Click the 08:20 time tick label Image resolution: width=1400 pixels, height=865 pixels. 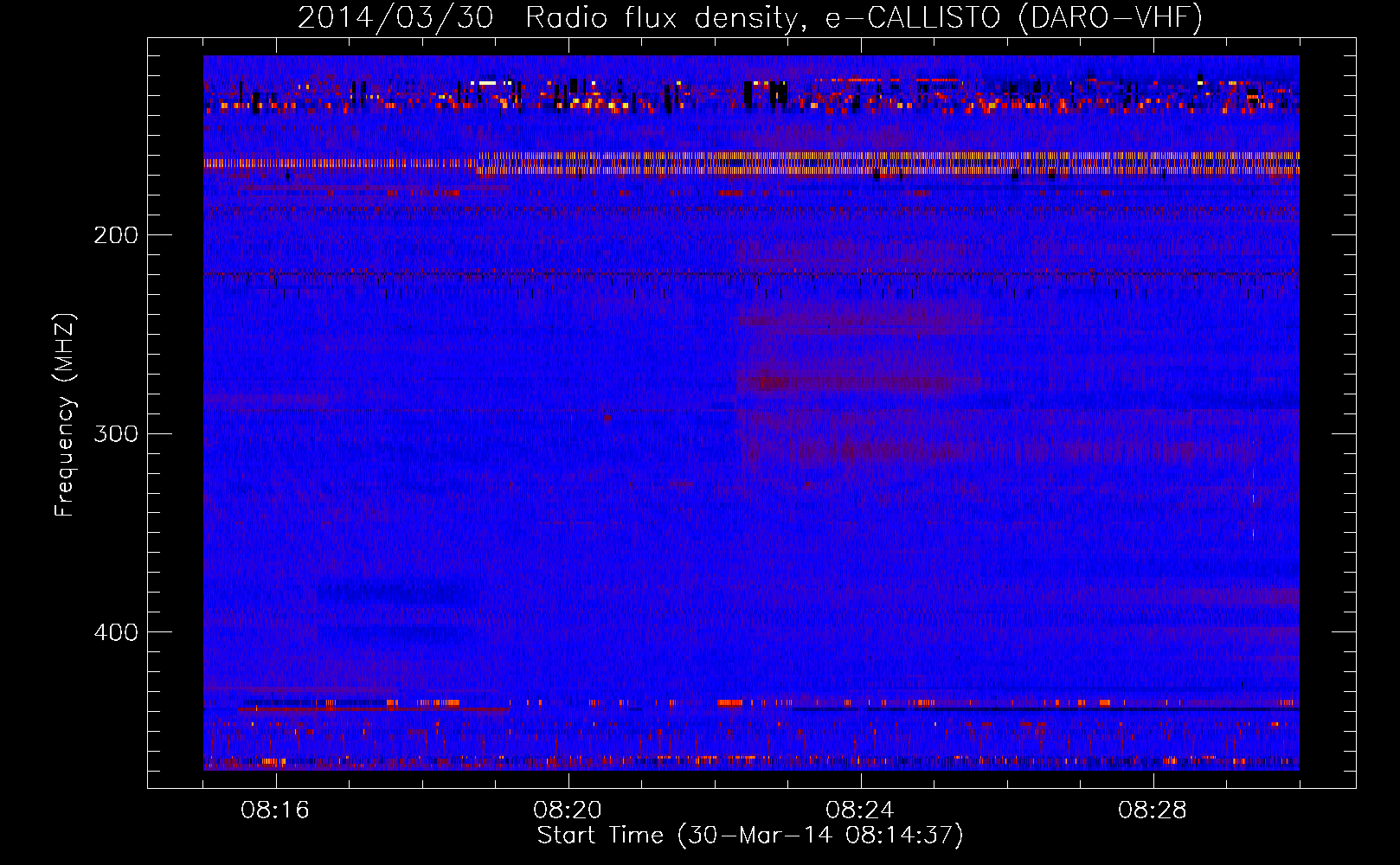click(x=568, y=811)
